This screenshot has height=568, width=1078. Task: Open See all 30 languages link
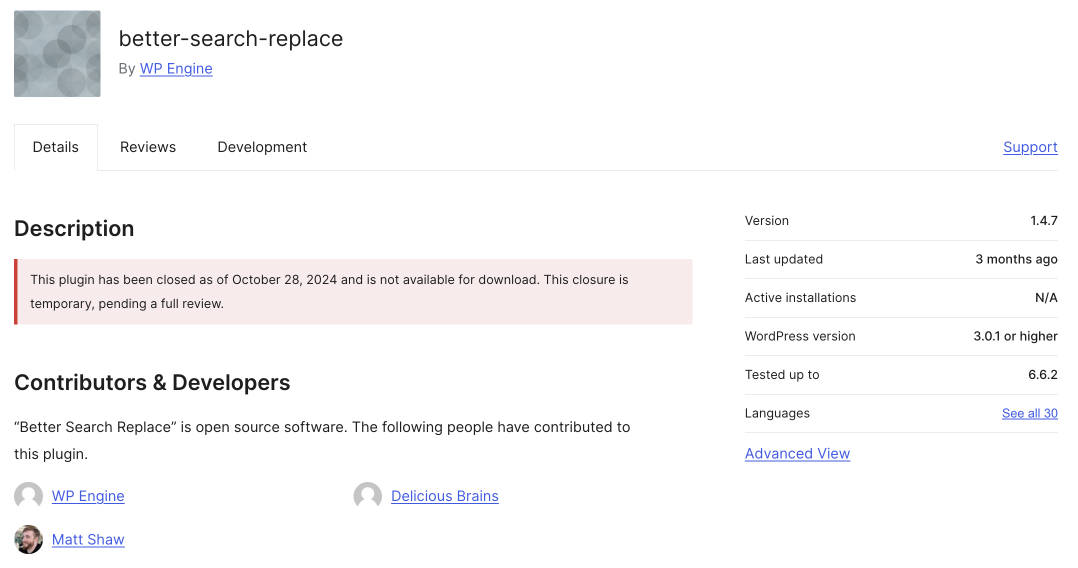[x=1029, y=413]
